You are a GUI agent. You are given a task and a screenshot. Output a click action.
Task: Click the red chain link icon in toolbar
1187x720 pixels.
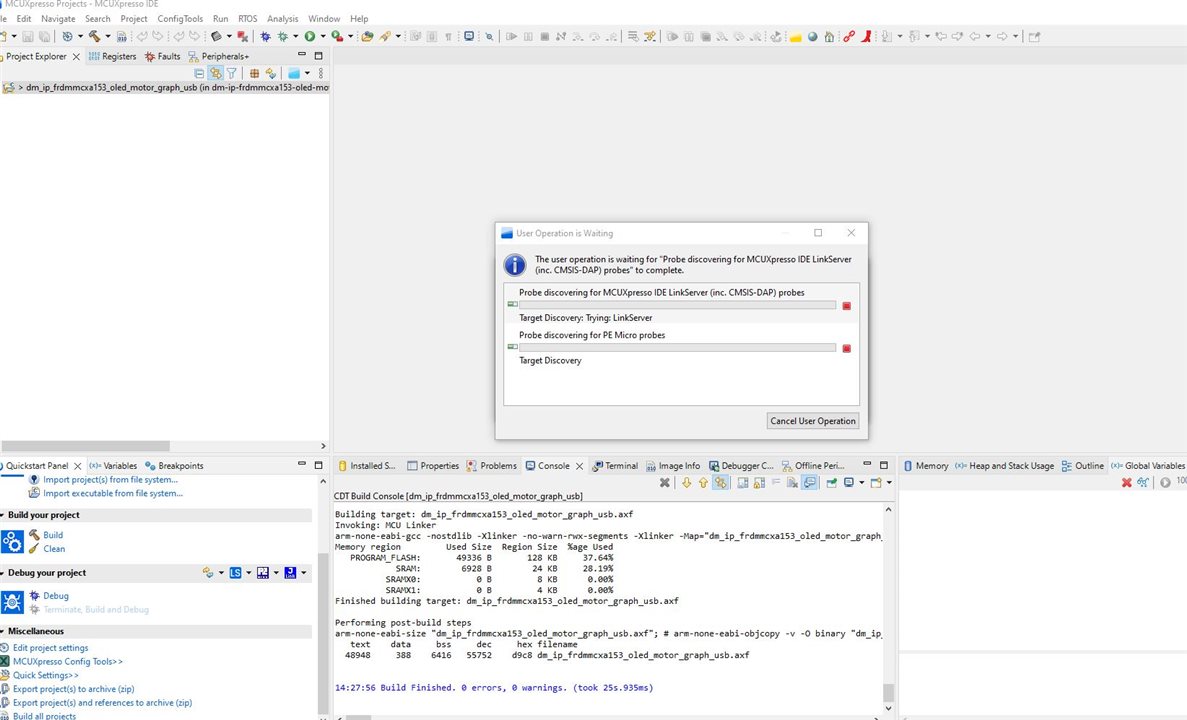pyautogui.click(x=849, y=36)
